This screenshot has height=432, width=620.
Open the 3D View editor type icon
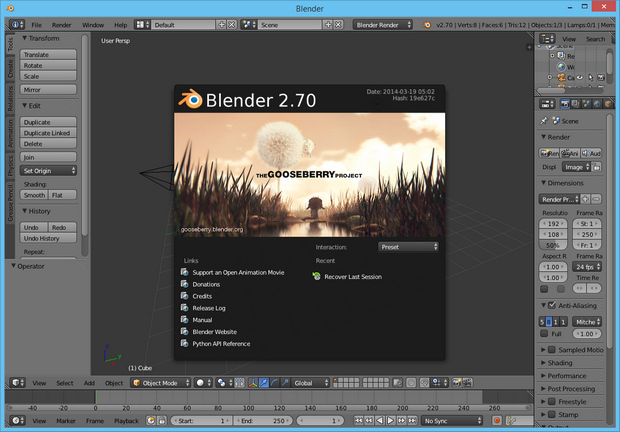click(17, 383)
